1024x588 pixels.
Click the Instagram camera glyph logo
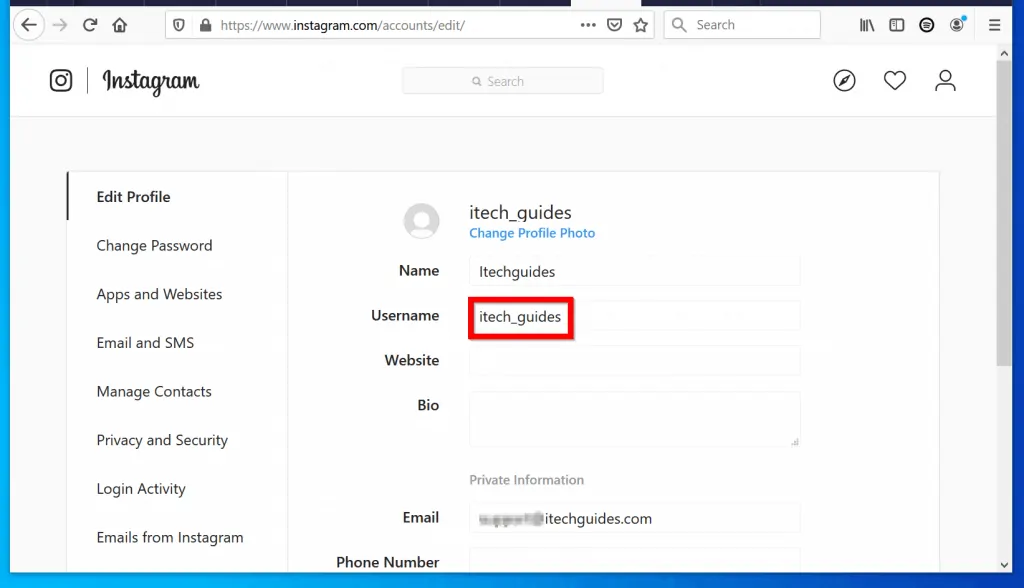61,81
